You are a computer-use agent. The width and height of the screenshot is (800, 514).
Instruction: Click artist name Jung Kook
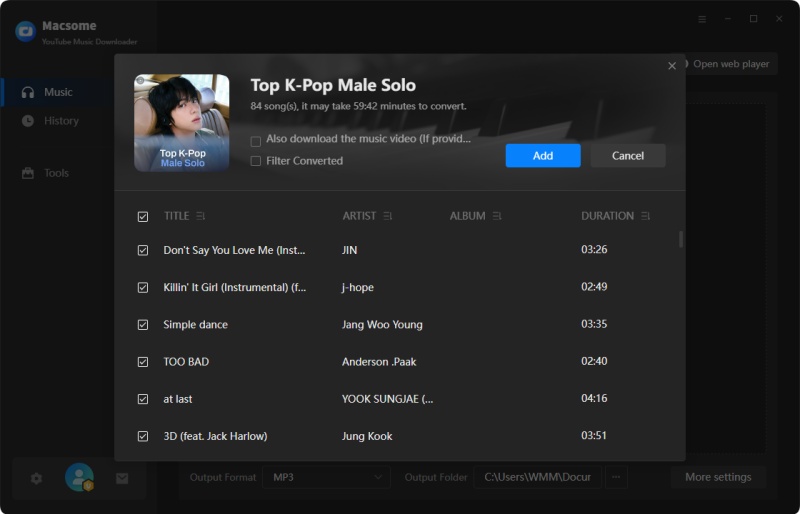(367, 436)
